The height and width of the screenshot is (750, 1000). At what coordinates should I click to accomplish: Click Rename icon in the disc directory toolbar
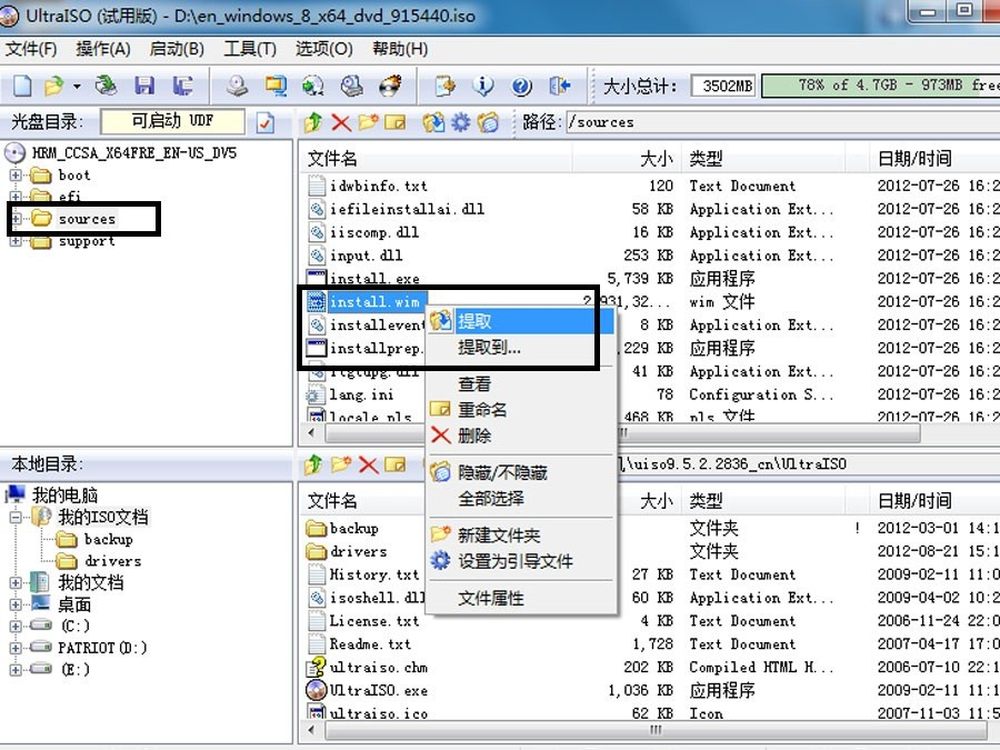click(x=395, y=122)
